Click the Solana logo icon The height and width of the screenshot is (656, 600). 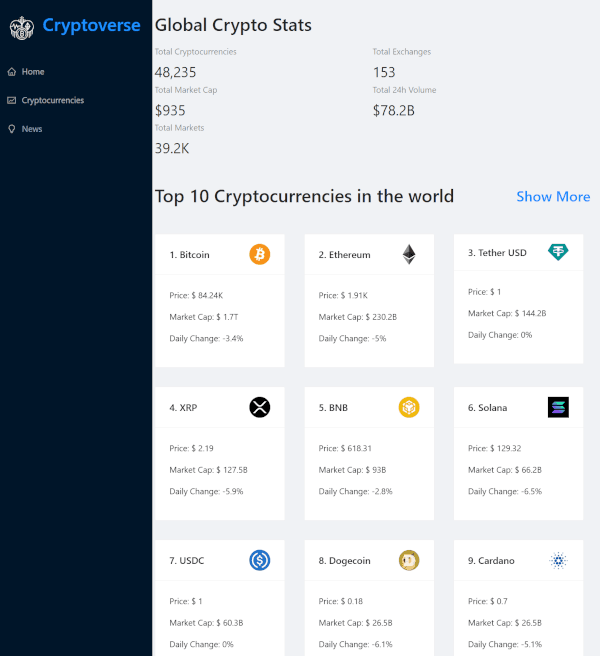coord(558,407)
